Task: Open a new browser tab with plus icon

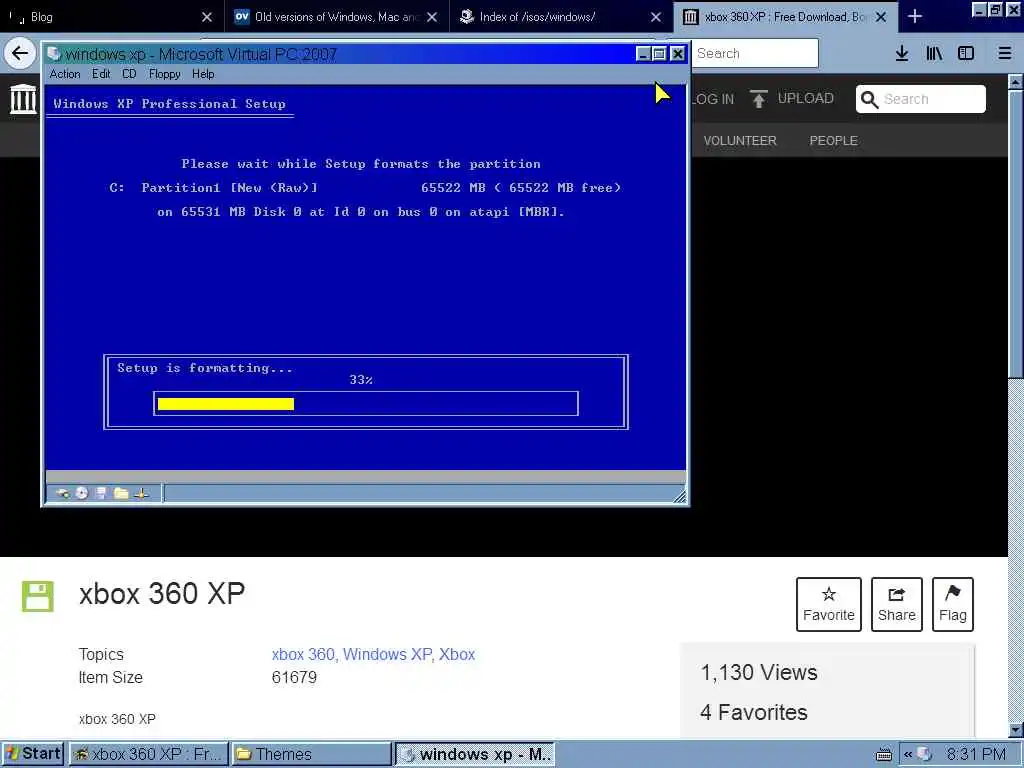Action: (915, 17)
